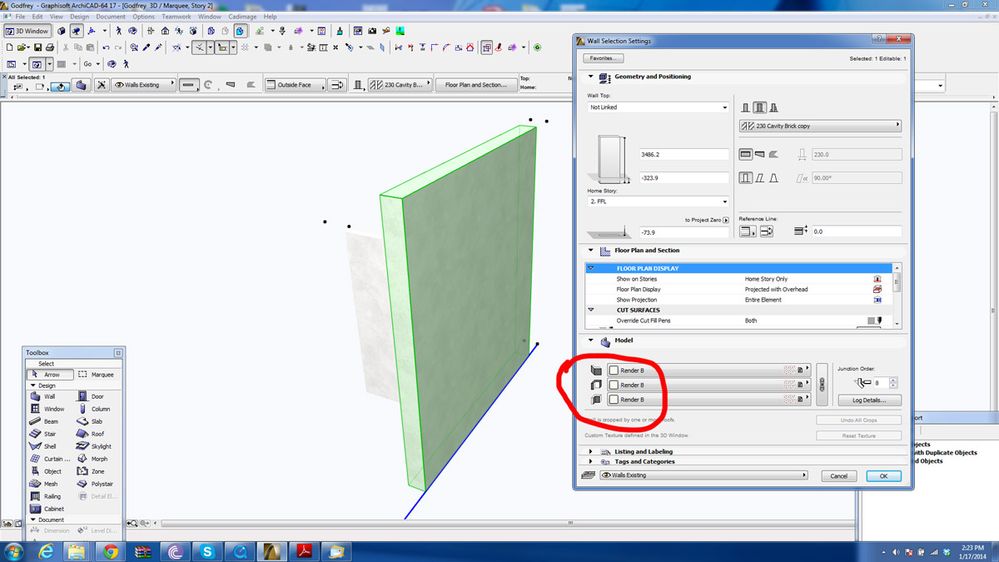Screen dimensions: 999x562
Task: Expand the Listing and Labeling panel
Action: pyautogui.click(x=591, y=451)
